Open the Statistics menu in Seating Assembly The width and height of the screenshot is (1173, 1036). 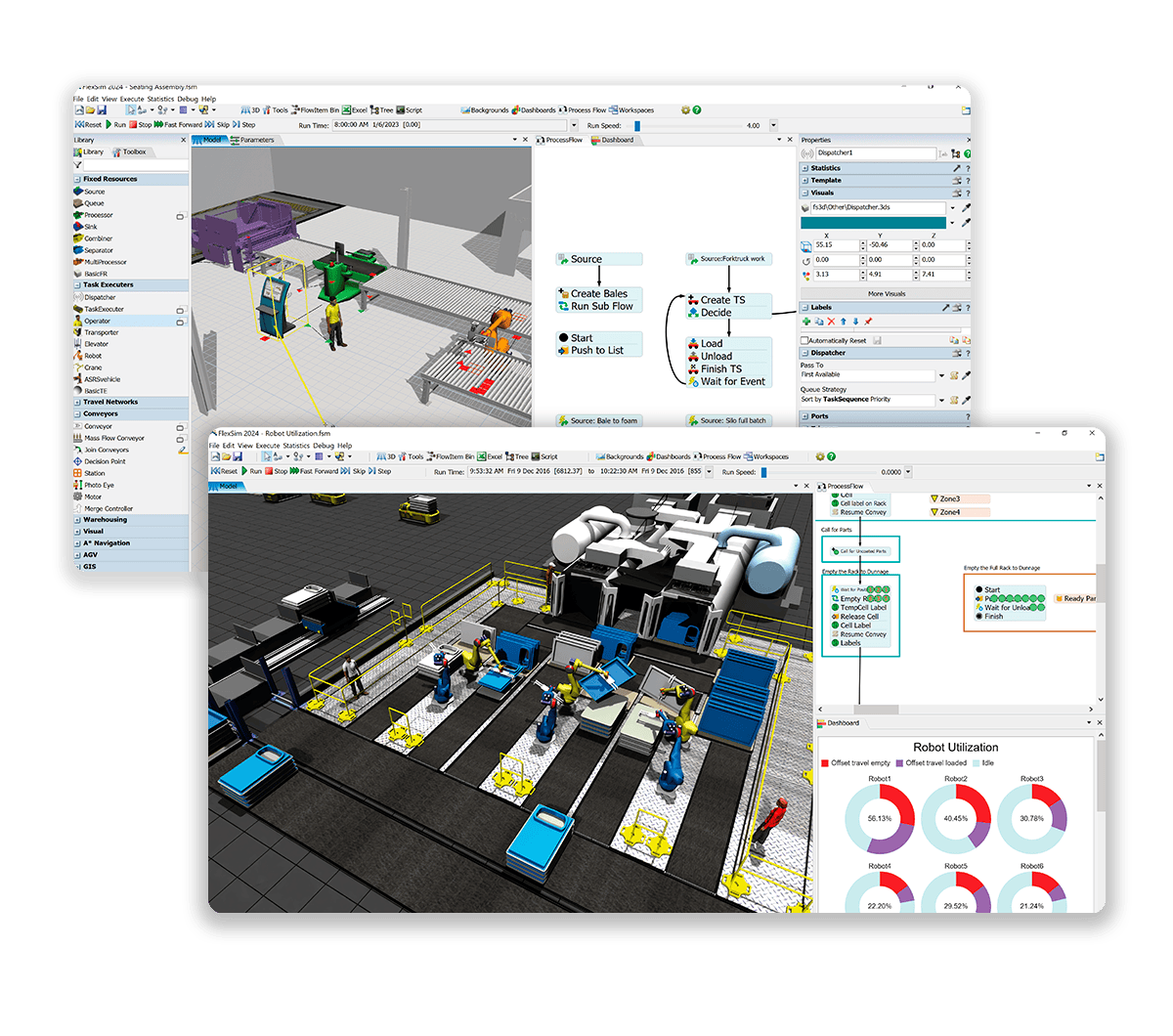[160, 99]
